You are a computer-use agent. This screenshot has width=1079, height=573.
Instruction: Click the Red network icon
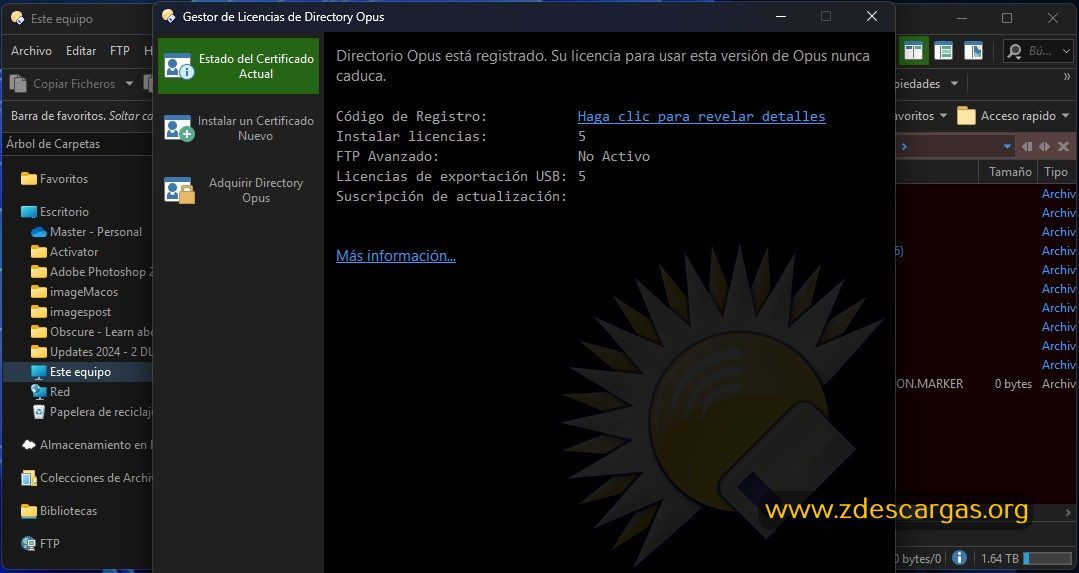pyautogui.click(x=39, y=391)
